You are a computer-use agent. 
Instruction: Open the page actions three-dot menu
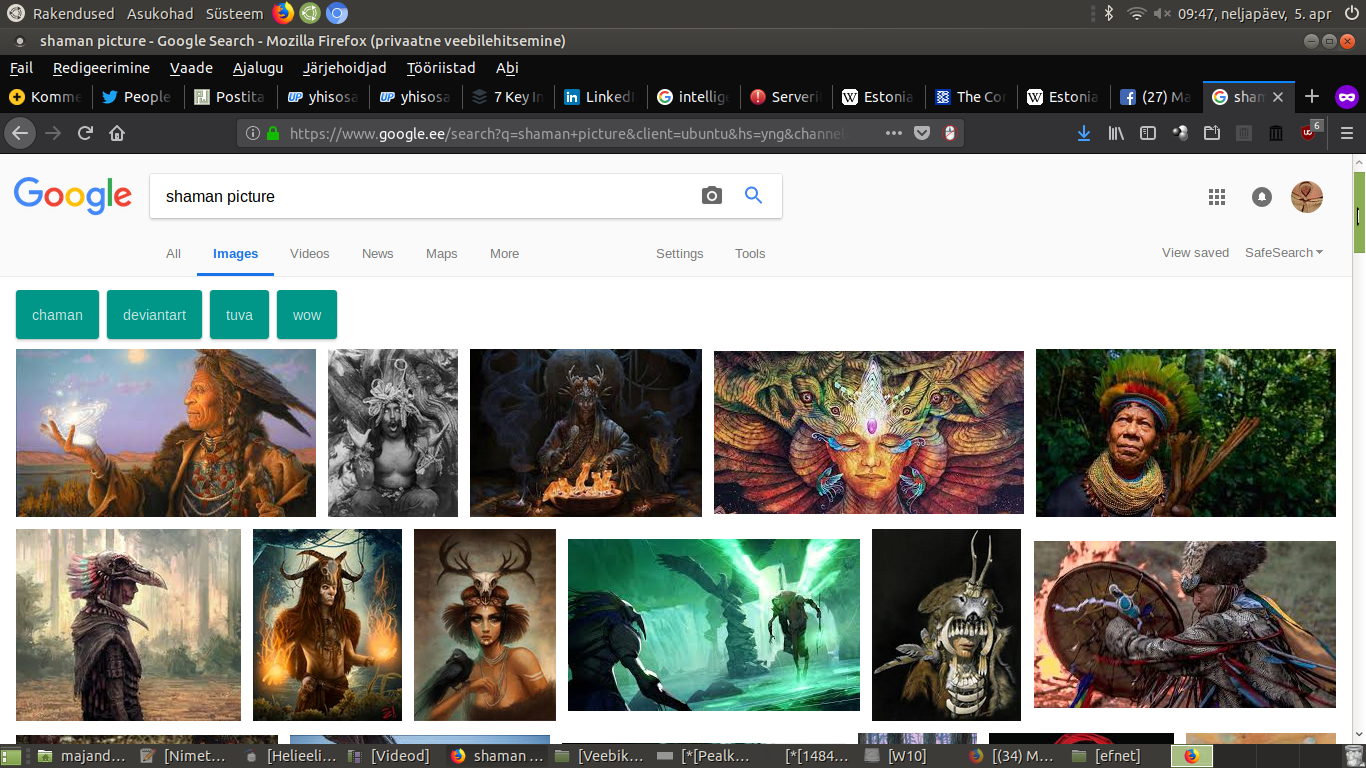pos(894,133)
